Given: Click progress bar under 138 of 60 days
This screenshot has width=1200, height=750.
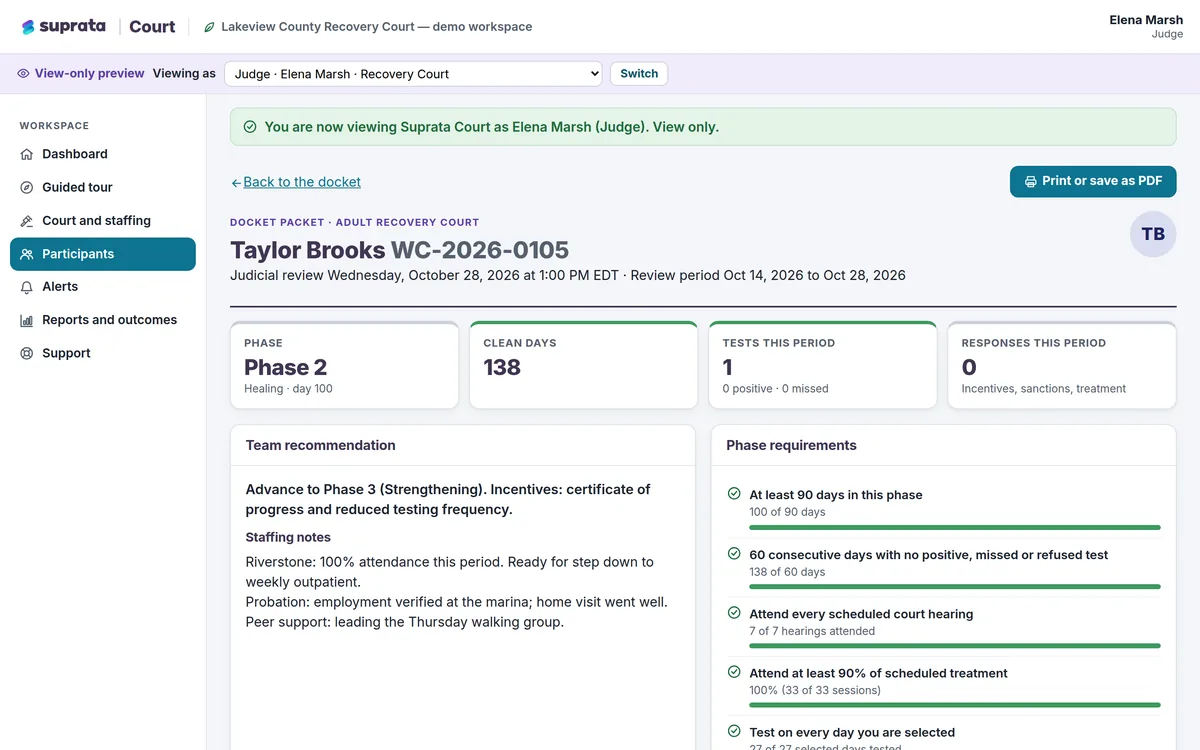Looking at the screenshot, I should (955, 587).
